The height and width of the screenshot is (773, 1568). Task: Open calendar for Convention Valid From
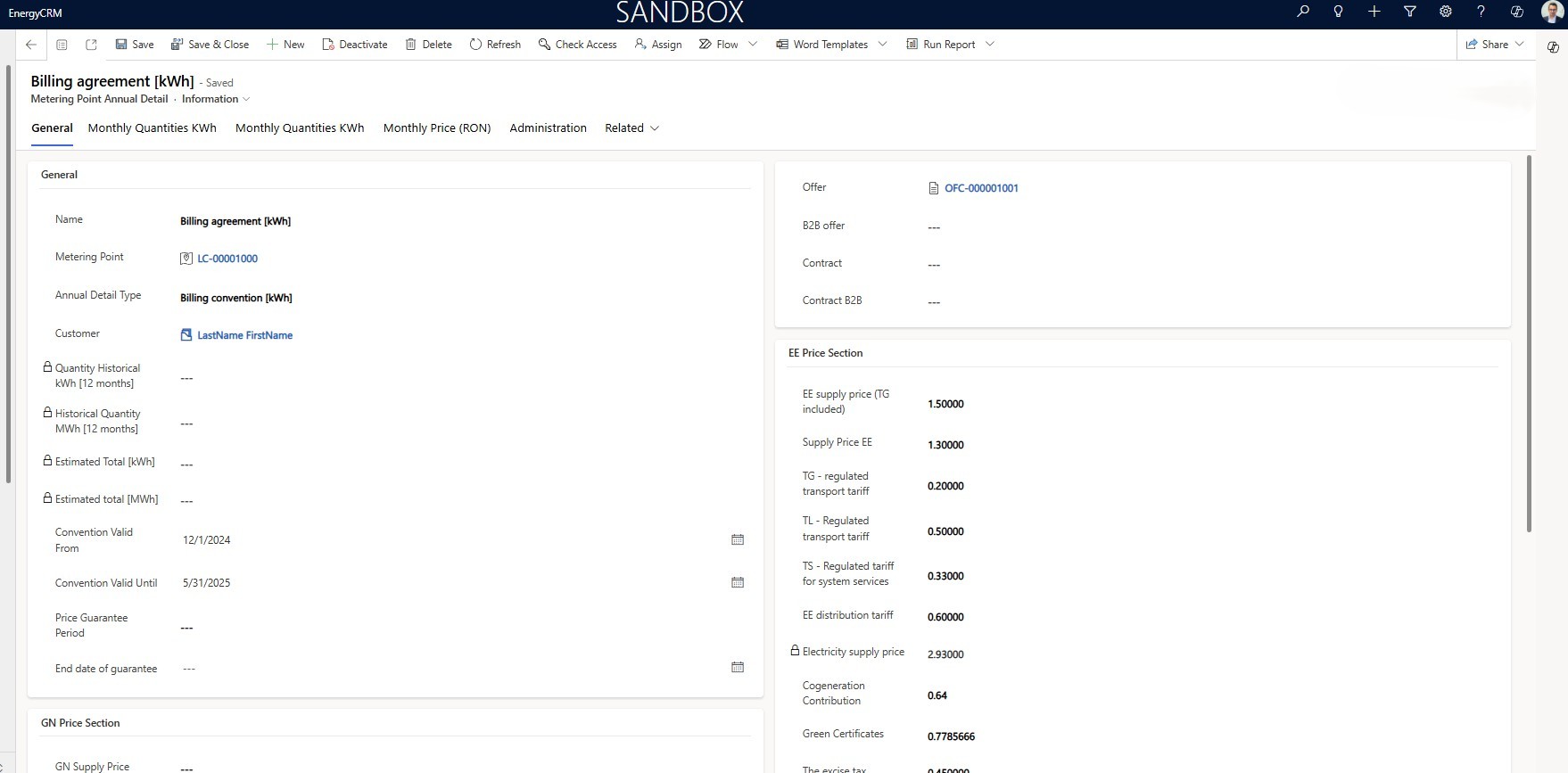(738, 540)
